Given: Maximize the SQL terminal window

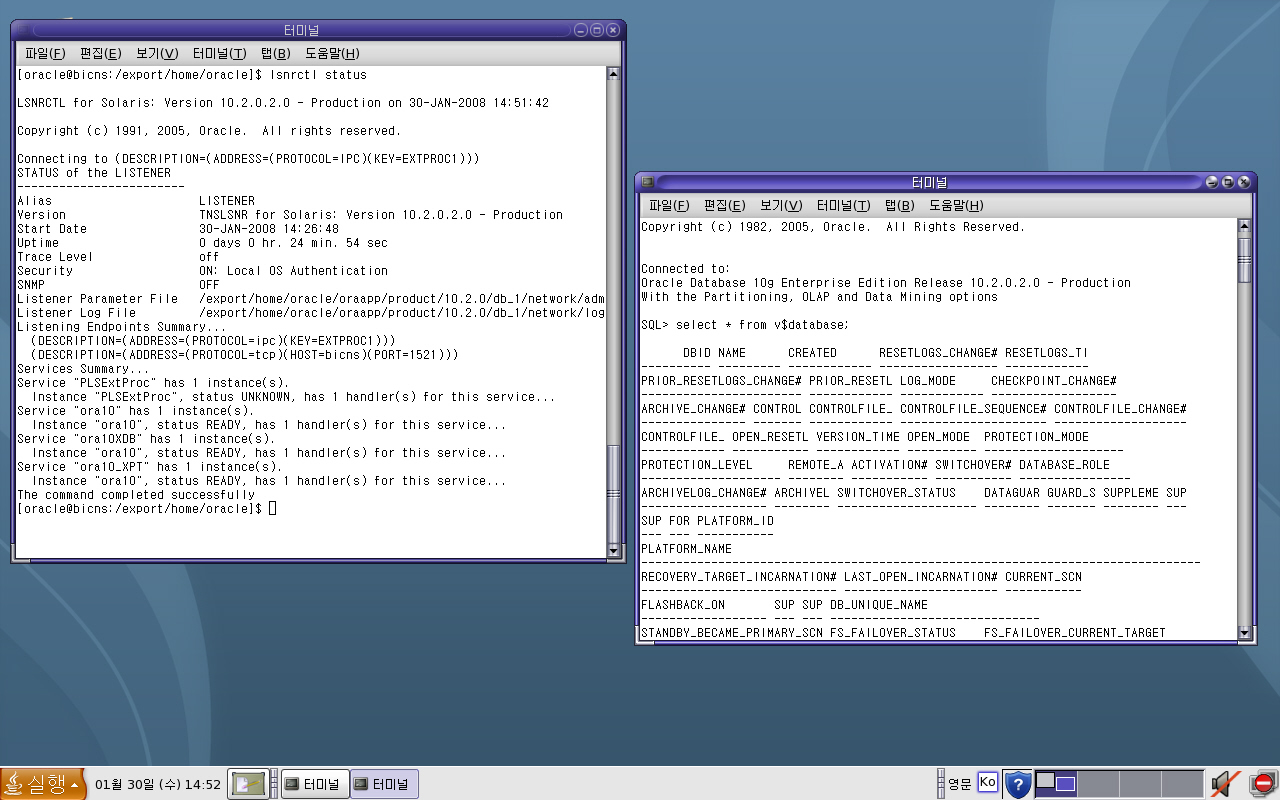Looking at the screenshot, I should [x=1227, y=182].
